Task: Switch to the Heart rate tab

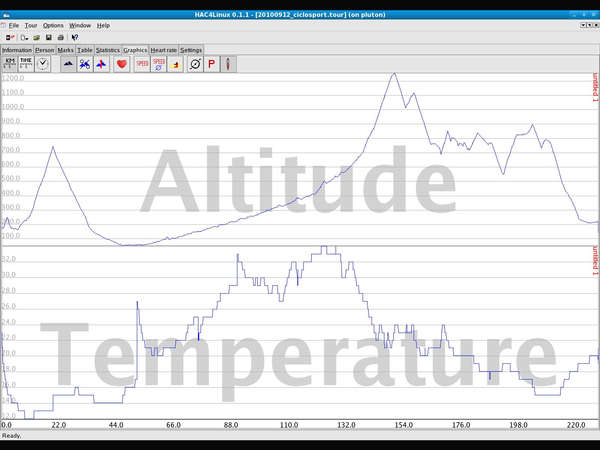Action: [x=164, y=49]
